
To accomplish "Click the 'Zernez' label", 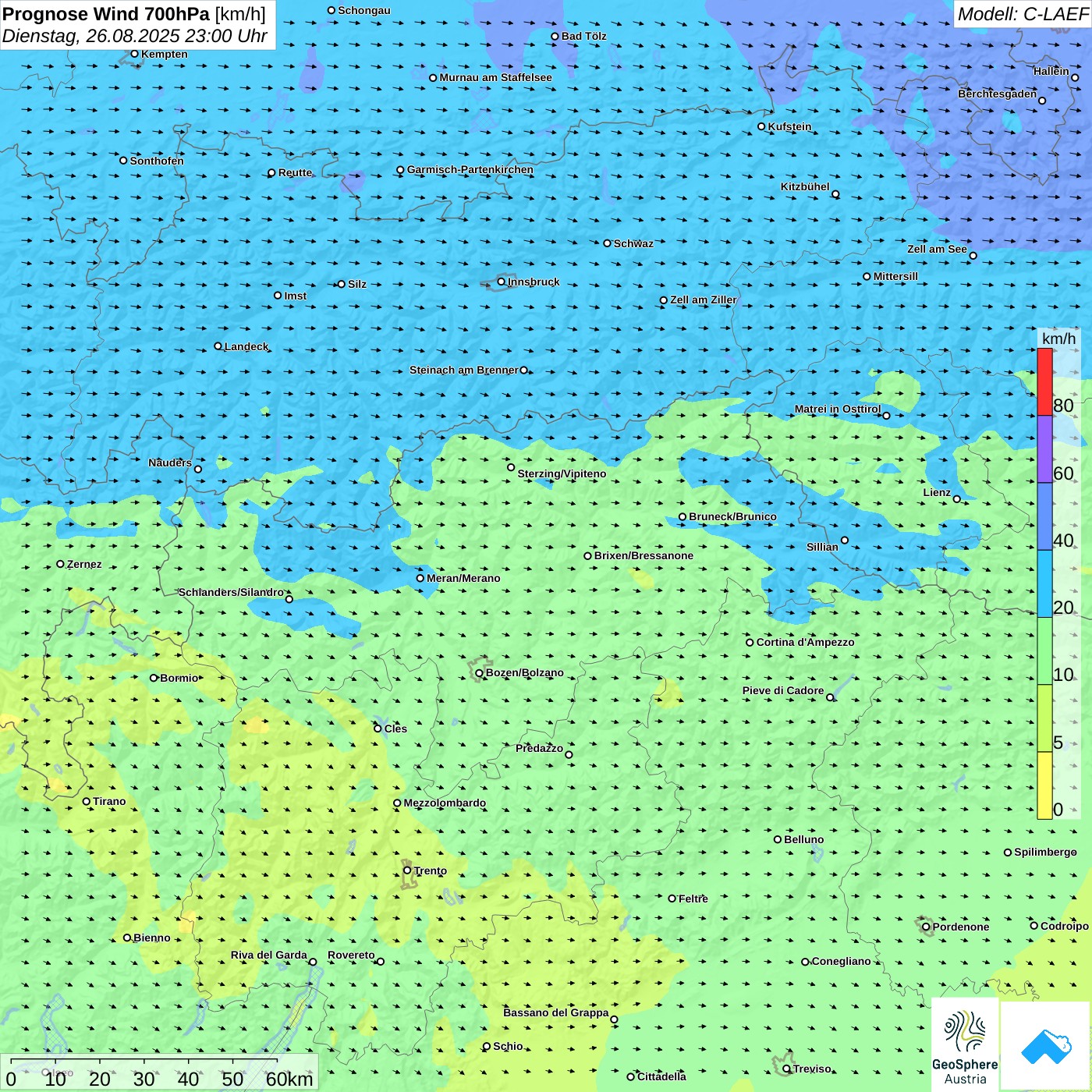I will pos(84,564).
